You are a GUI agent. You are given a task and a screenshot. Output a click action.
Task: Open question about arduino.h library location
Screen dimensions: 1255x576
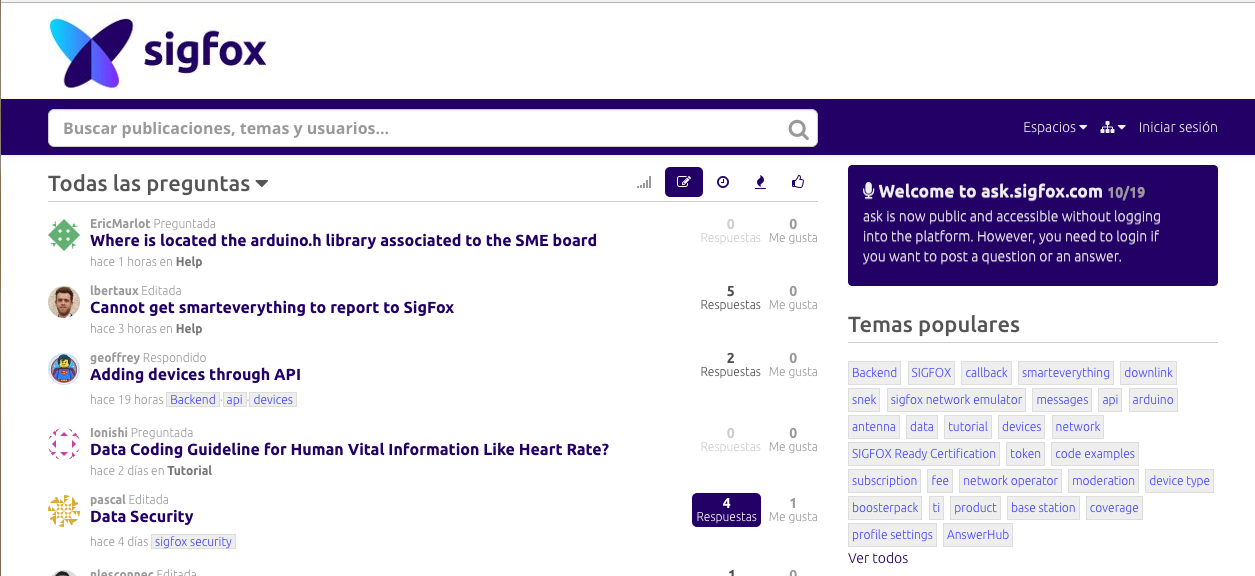[343, 241]
